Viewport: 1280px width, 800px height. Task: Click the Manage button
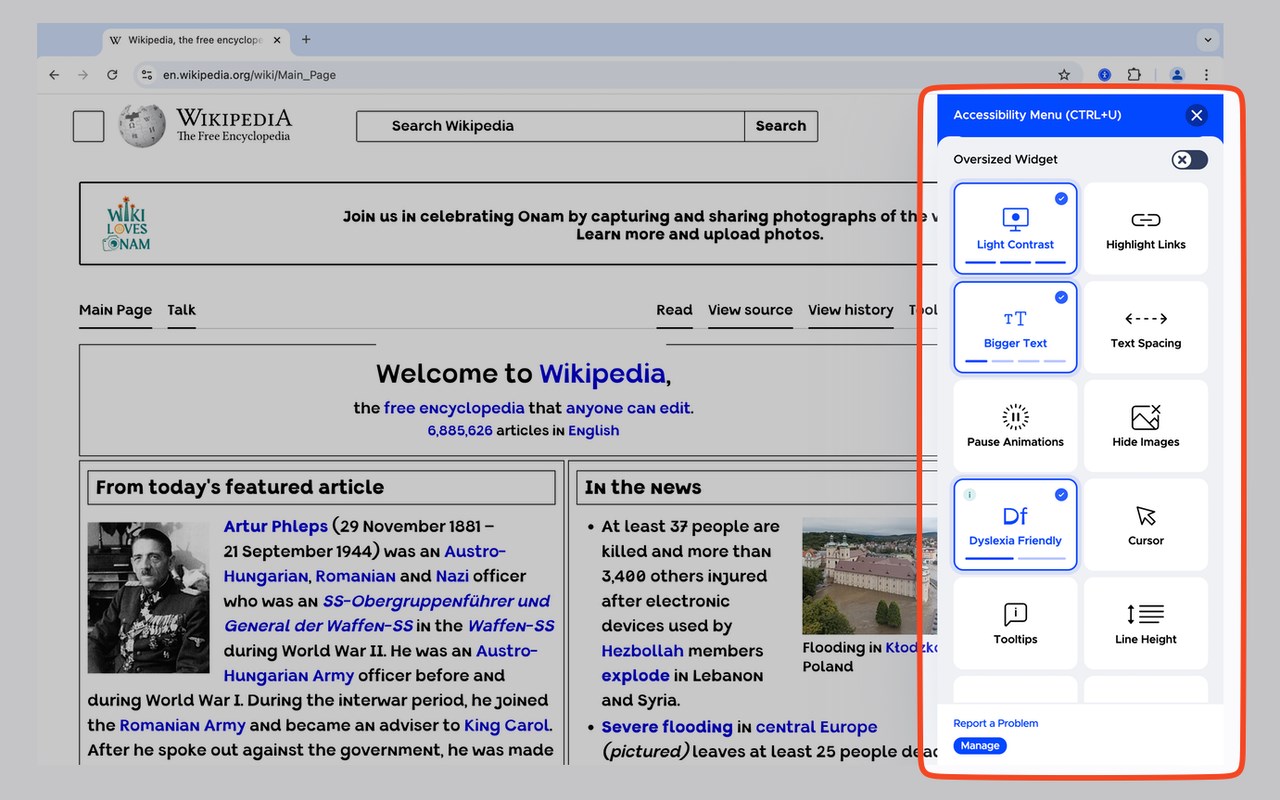(980, 745)
